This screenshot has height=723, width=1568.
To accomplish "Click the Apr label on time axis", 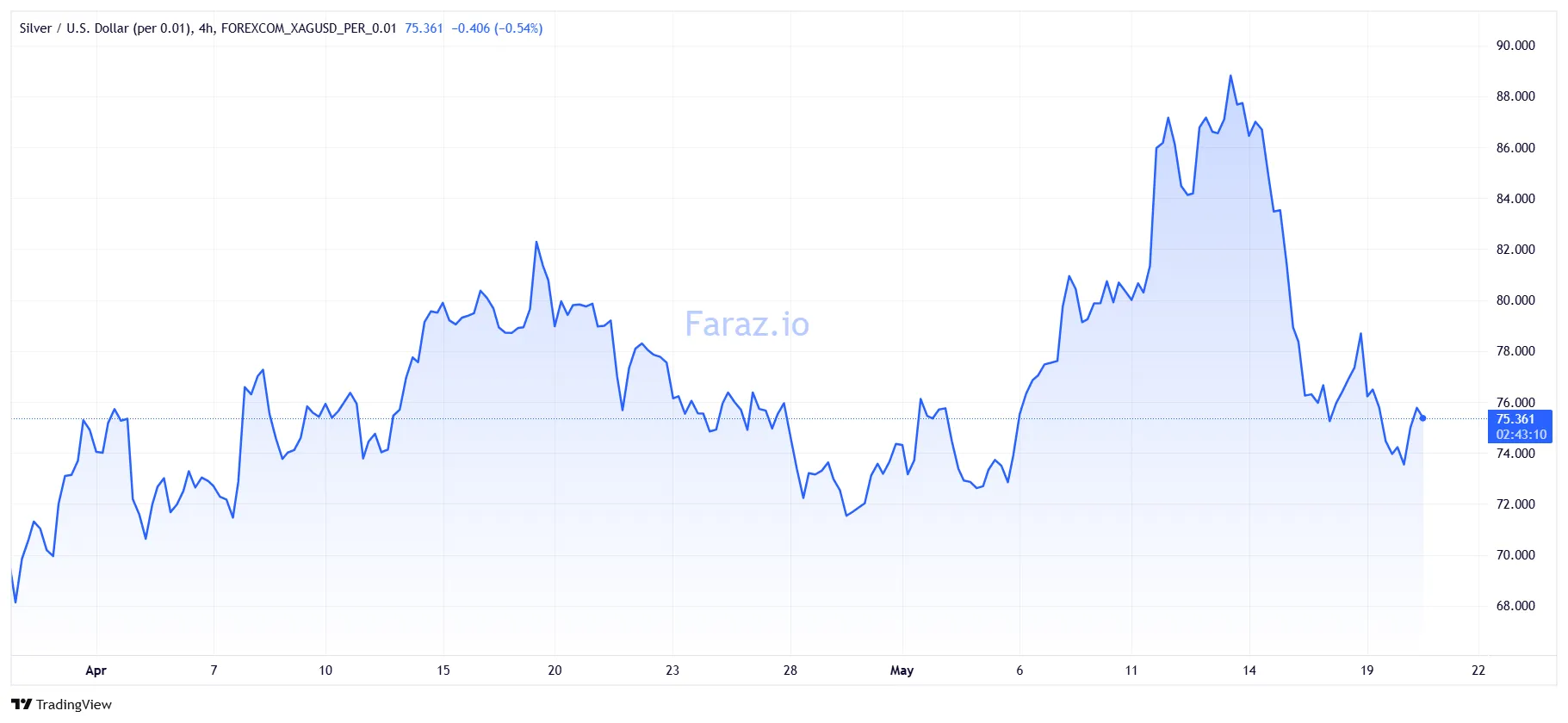I will (96, 670).
